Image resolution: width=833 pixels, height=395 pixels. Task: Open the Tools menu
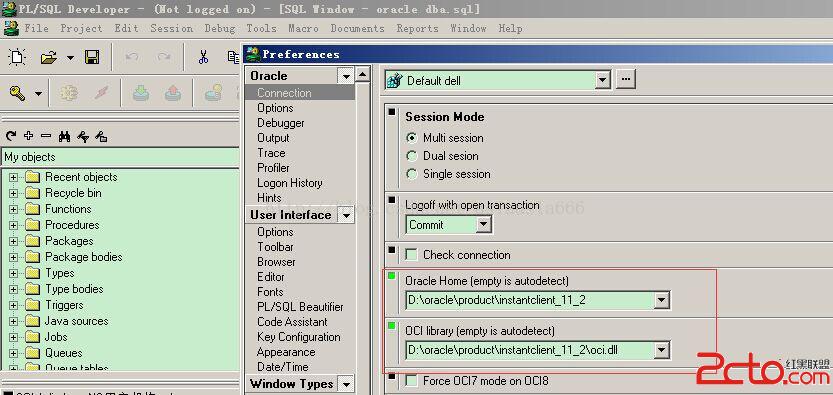(261, 28)
